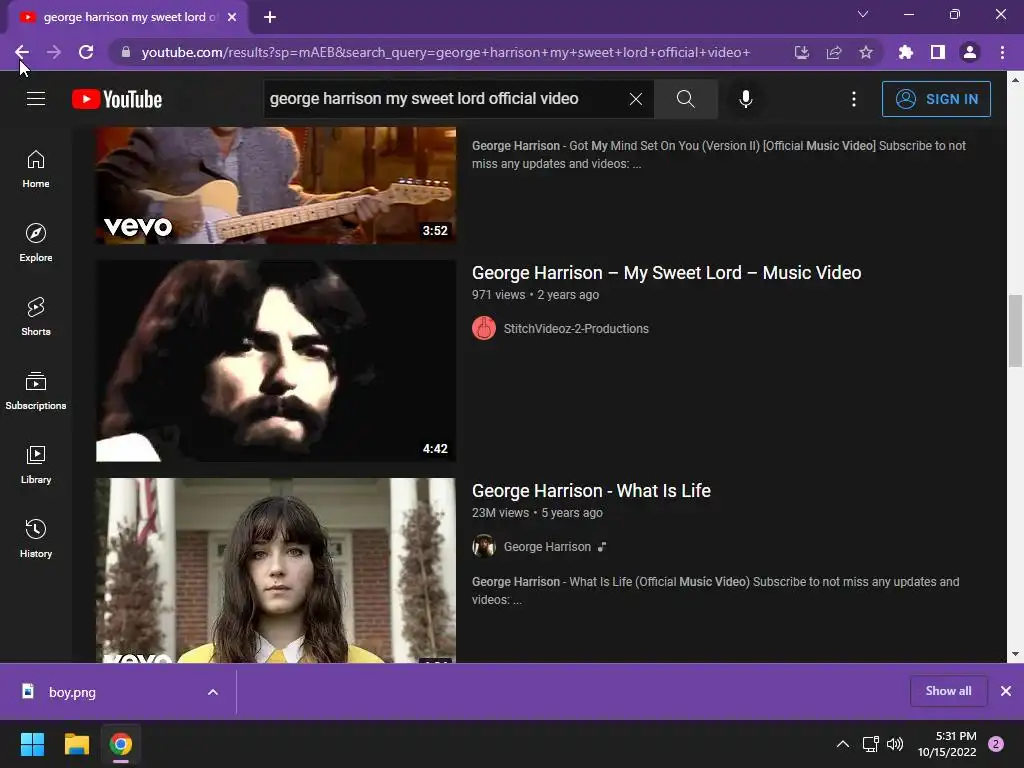Open notification badge in tray
The width and height of the screenshot is (1024, 768).
[x=996, y=744]
